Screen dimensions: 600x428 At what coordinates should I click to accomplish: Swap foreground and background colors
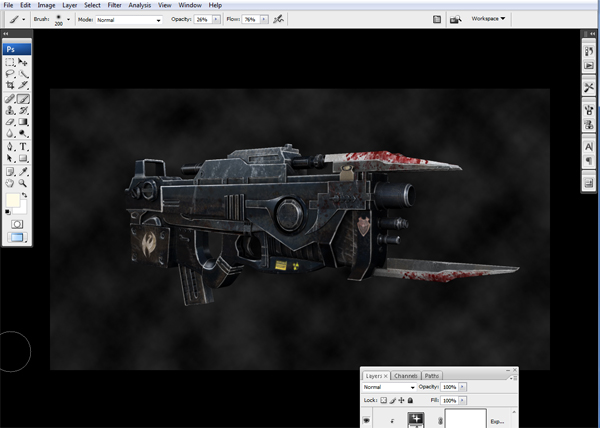[24, 195]
